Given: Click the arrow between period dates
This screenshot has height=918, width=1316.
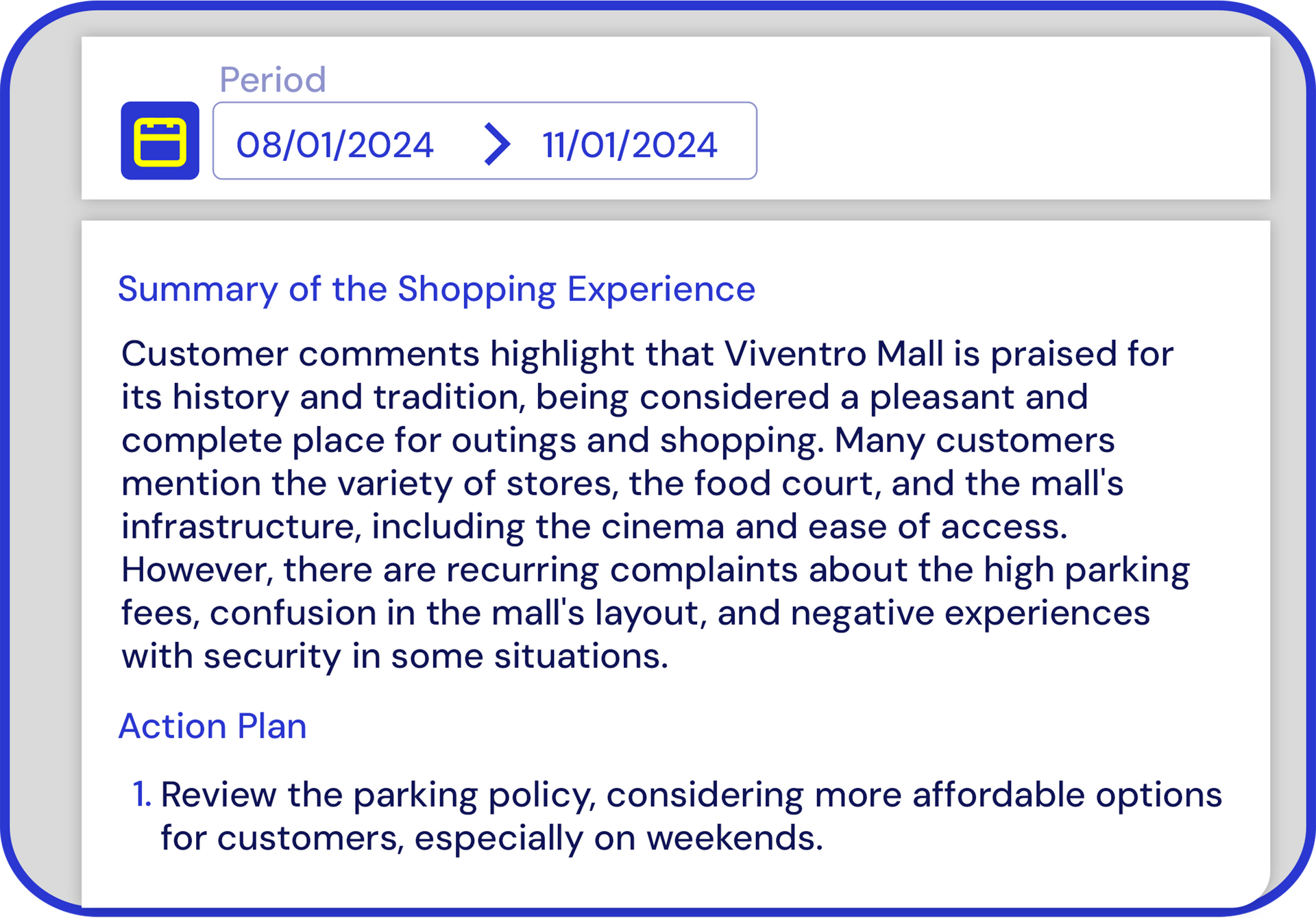Looking at the screenshot, I should [x=497, y=144].
